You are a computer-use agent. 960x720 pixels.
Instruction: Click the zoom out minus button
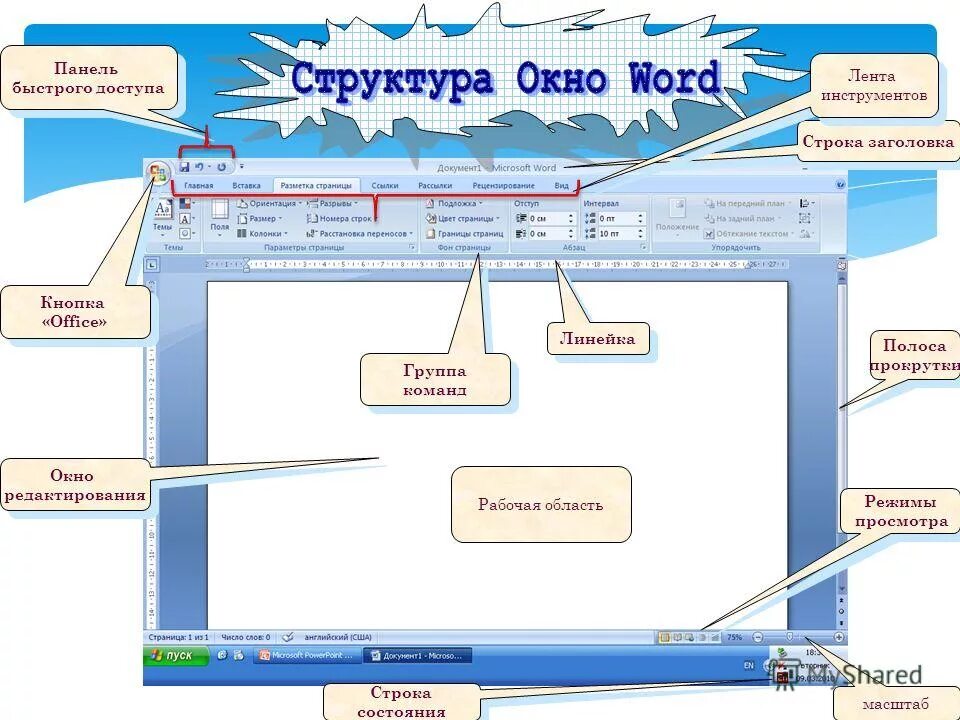[x=758, y=638]
